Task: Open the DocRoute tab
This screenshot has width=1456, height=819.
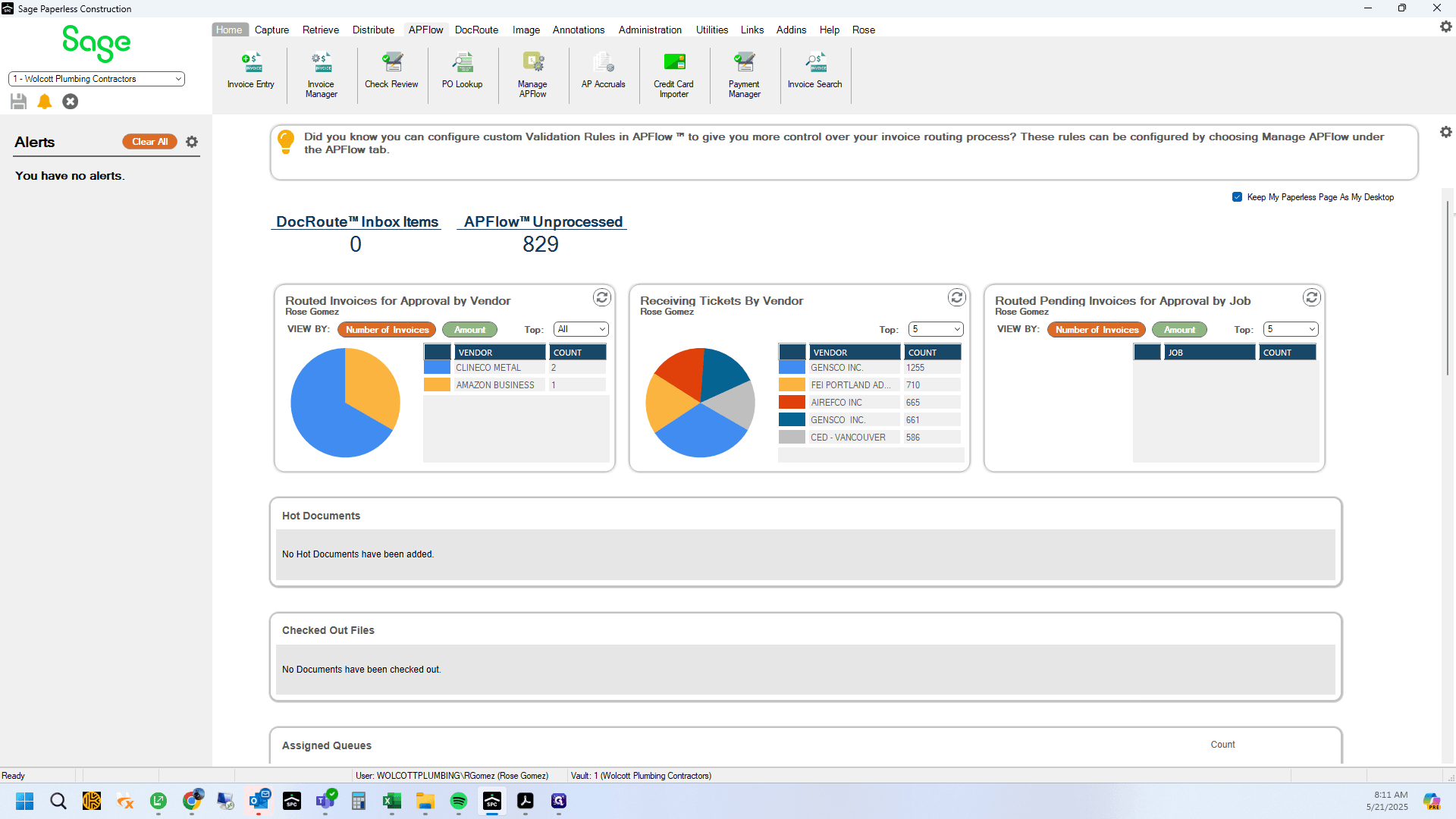Action: (476, 30)
